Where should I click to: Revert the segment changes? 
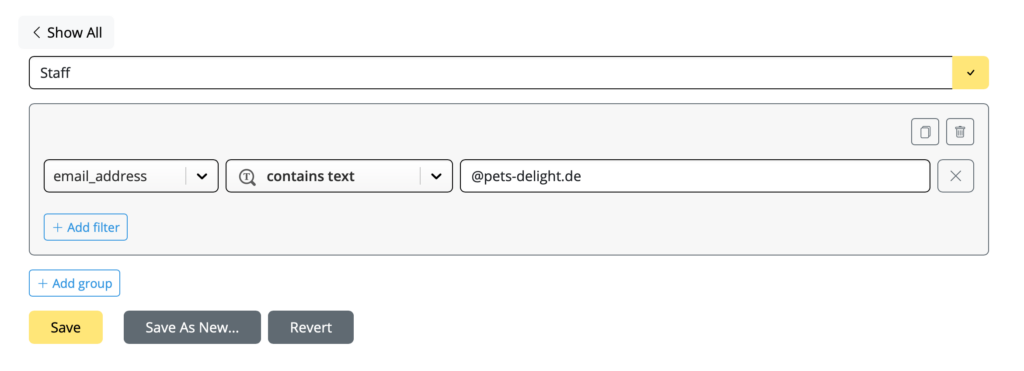point(311,327)
